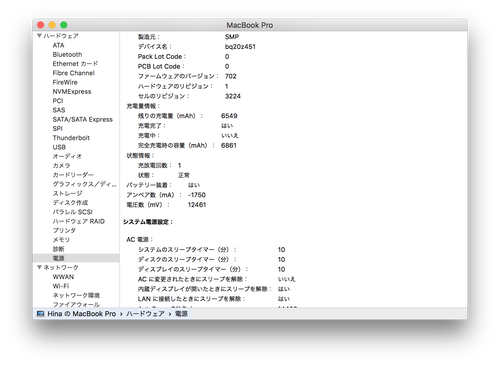Click the cell revision value 3224
Image resolution: width=500 pixels, height=366 pixels.
[233, 96]
